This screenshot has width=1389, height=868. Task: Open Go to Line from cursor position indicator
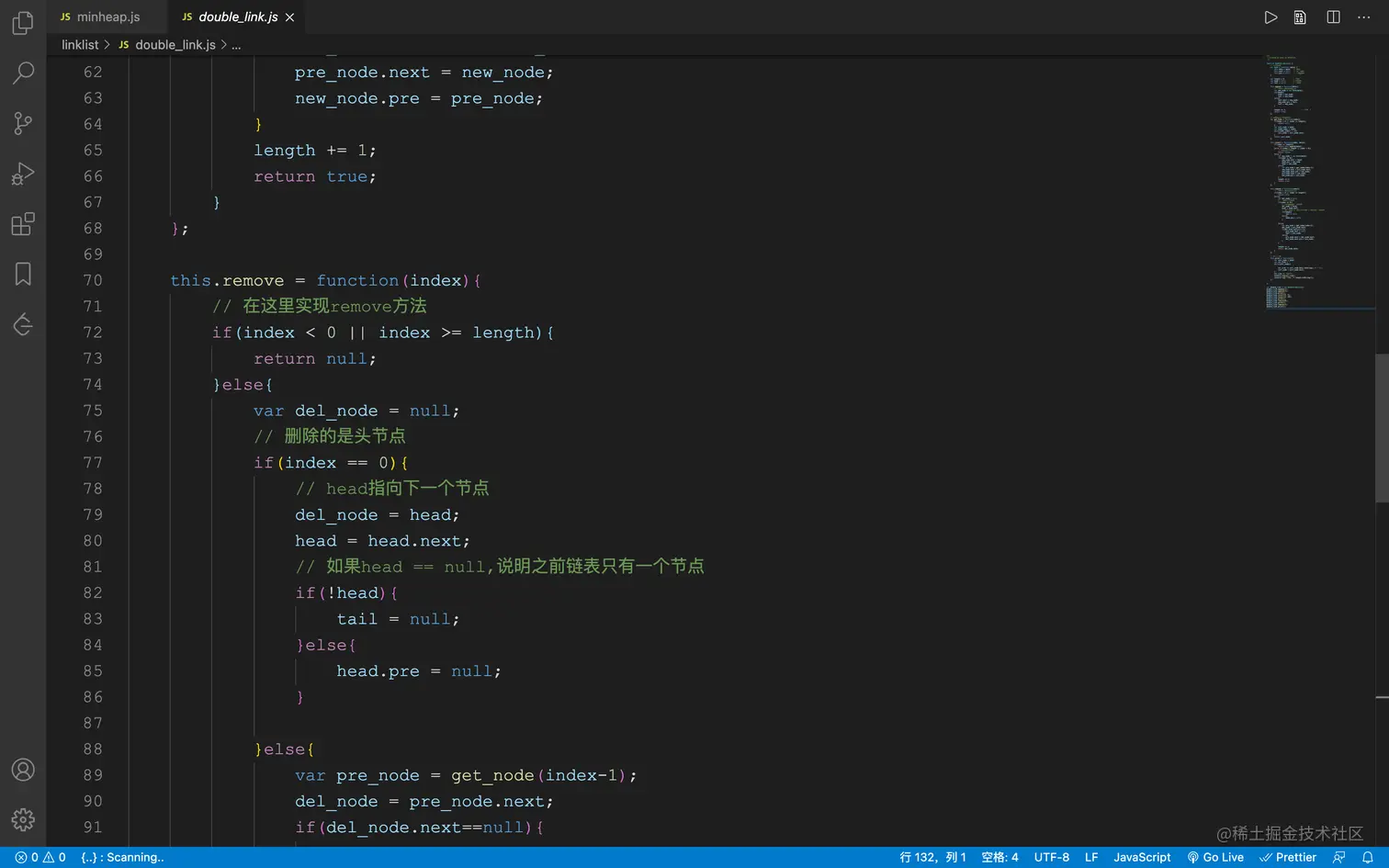(x=932, y=857)
